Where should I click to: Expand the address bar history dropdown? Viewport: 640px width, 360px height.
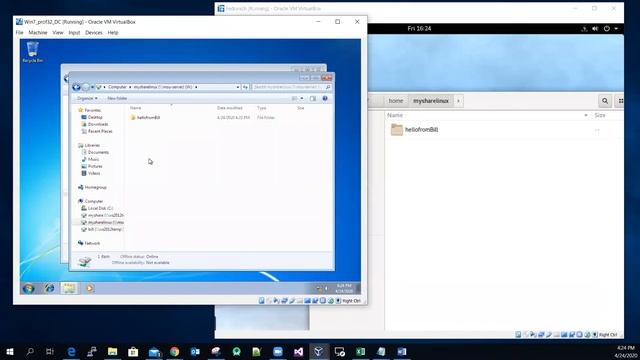[x=238, y=87]
